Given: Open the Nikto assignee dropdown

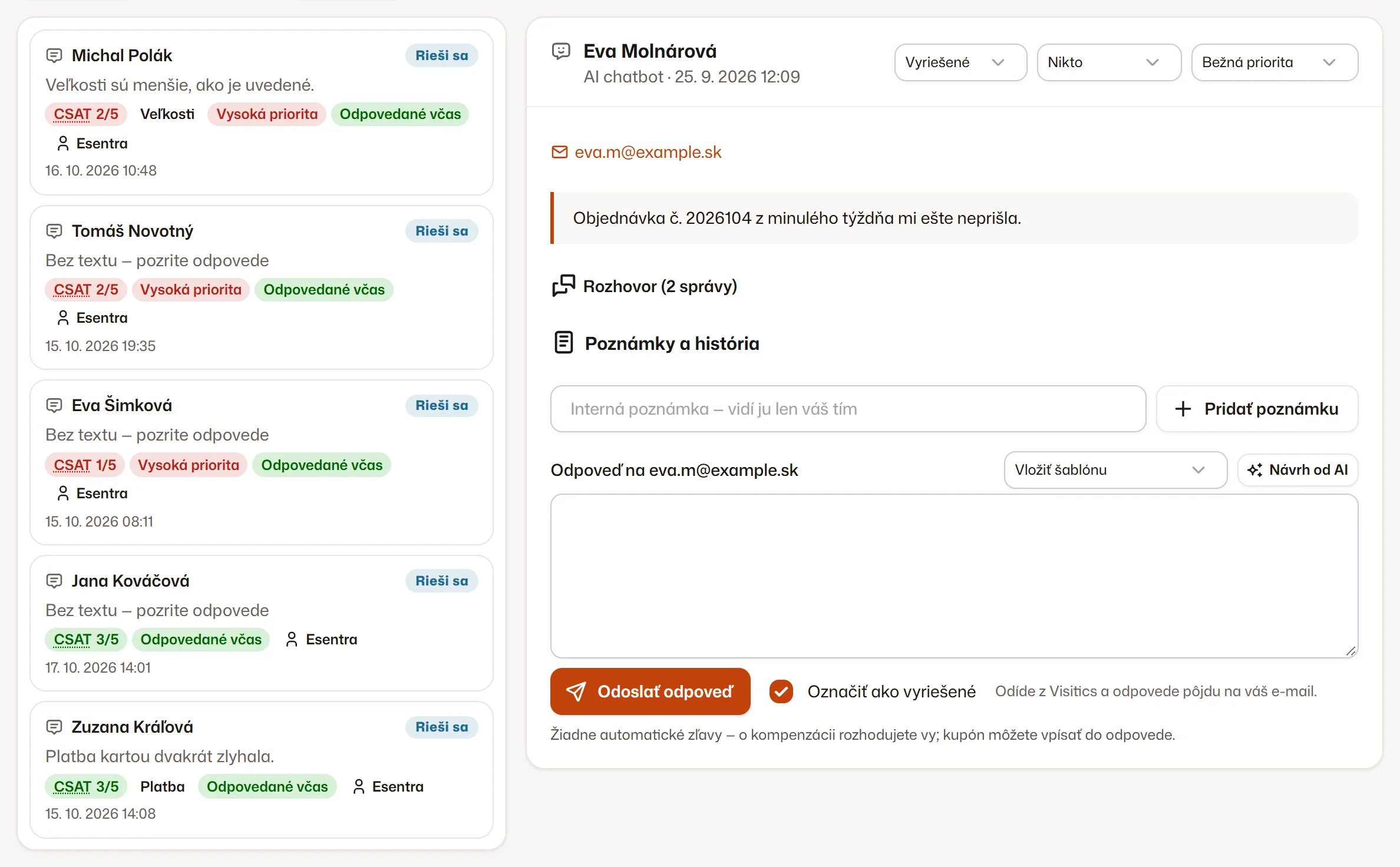Looking at the screenshot, I should pos(1109,62).
